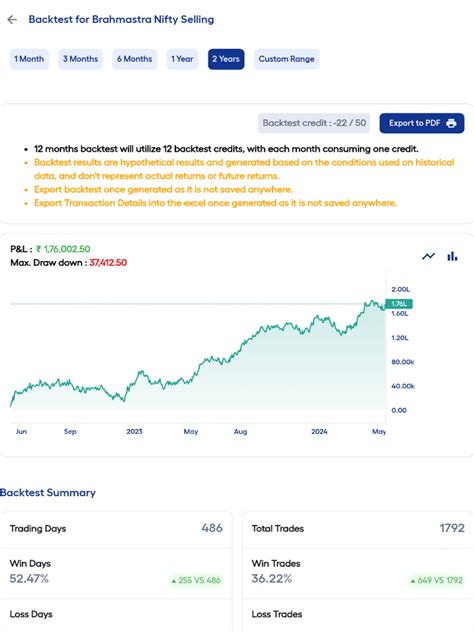This screenshot has height=632, width=474.
Task: Switch to bar chart view icon
Action: [452, 256]
